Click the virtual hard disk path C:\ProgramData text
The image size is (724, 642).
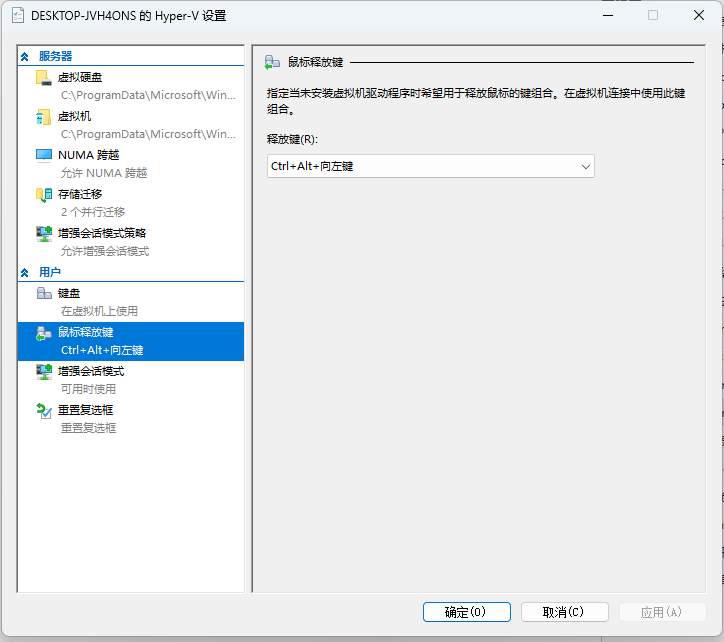tap(148, 95)
